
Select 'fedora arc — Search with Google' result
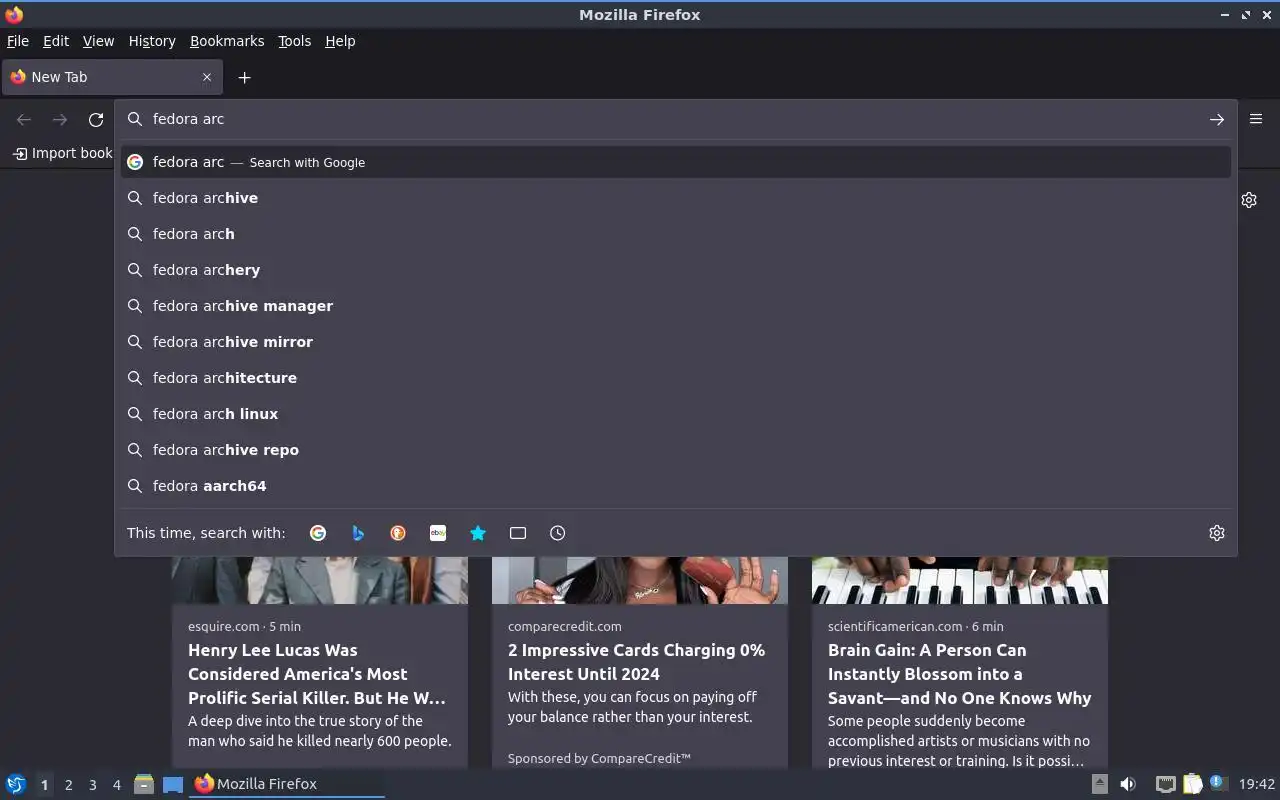676,162
